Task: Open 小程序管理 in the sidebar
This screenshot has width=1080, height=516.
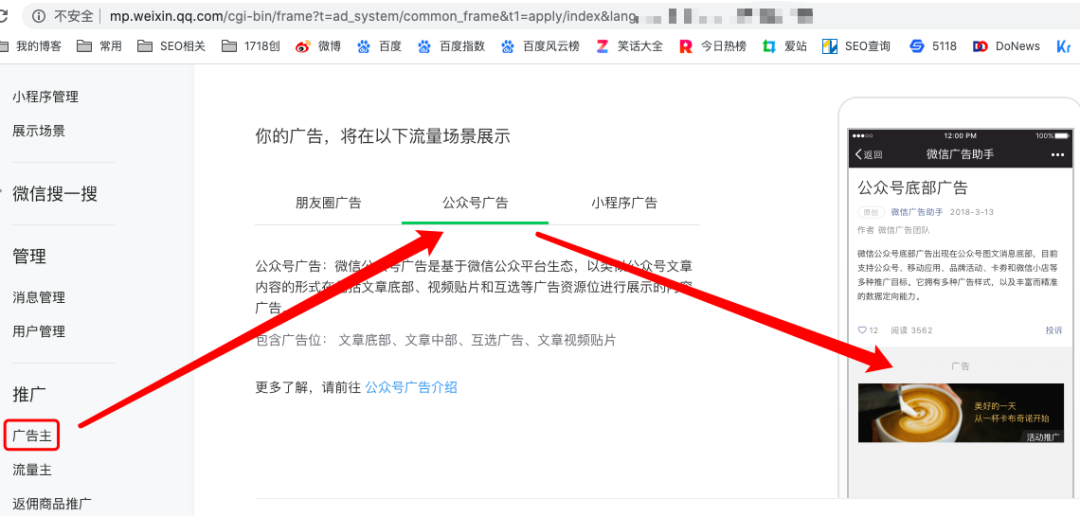Action: pos(45,97)
